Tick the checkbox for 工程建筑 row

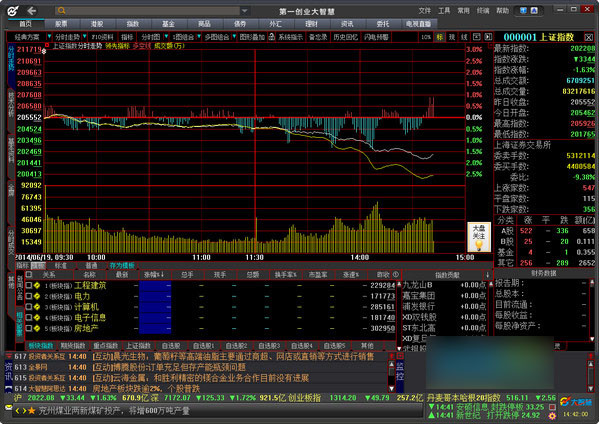[x=29, y=285]
